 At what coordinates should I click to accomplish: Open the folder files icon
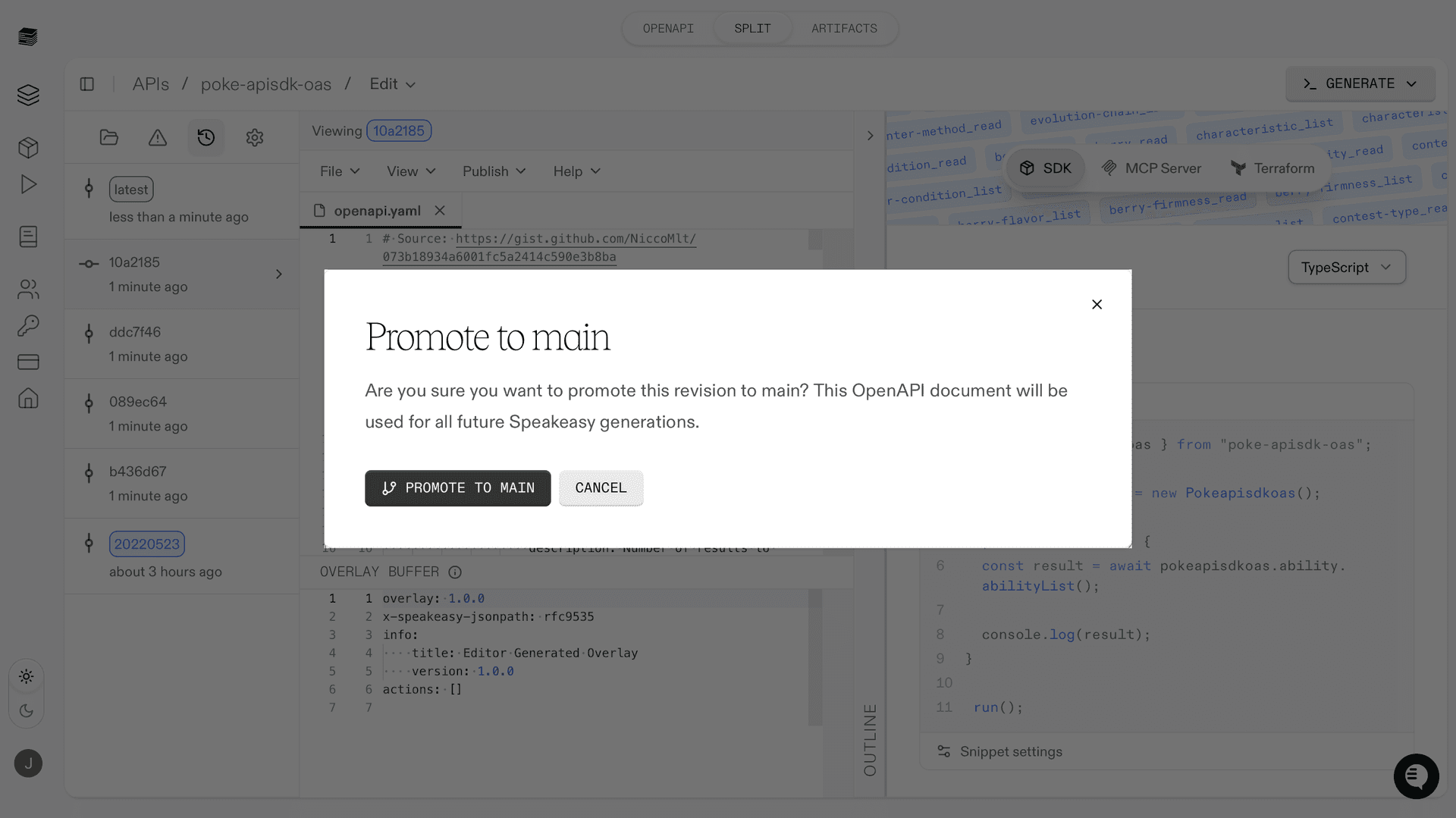point(108,137)
